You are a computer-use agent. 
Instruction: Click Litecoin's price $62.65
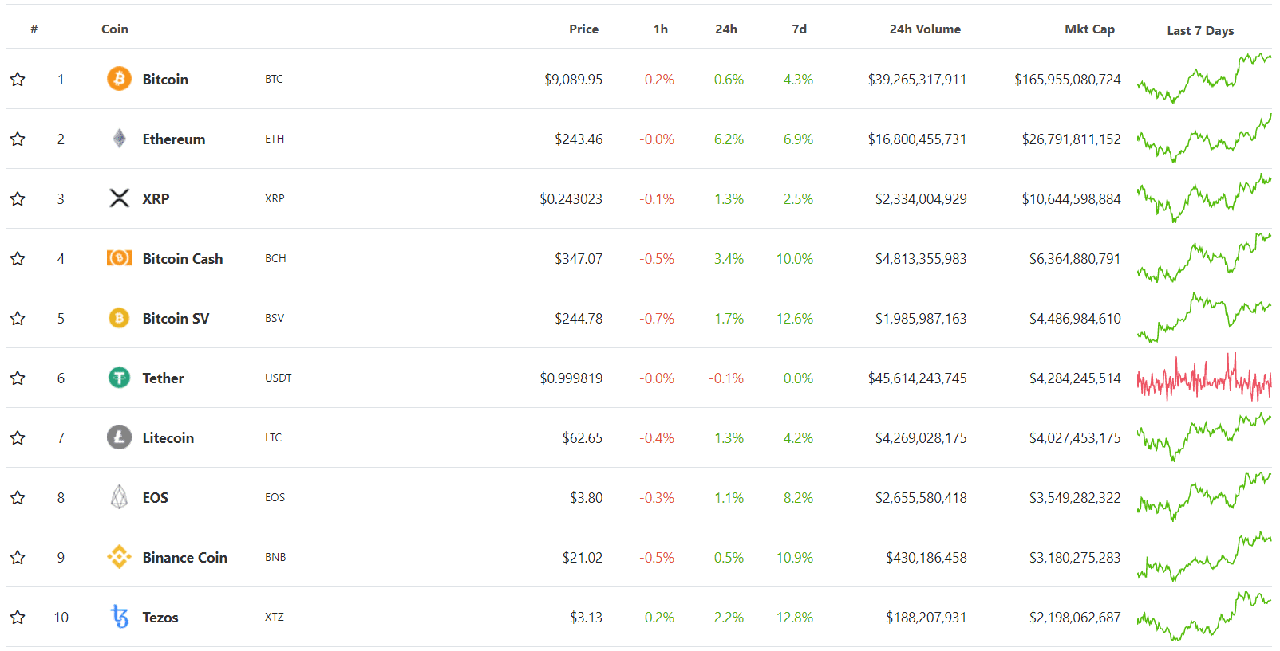[583, 438]
